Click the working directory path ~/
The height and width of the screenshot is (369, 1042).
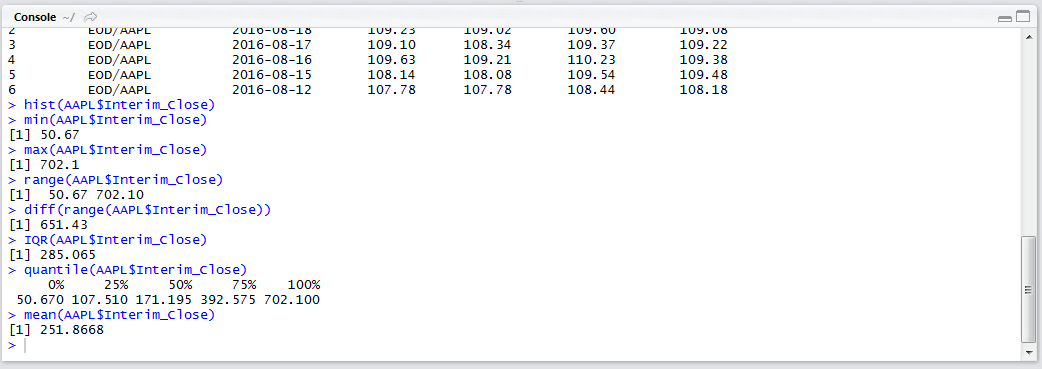69,17
